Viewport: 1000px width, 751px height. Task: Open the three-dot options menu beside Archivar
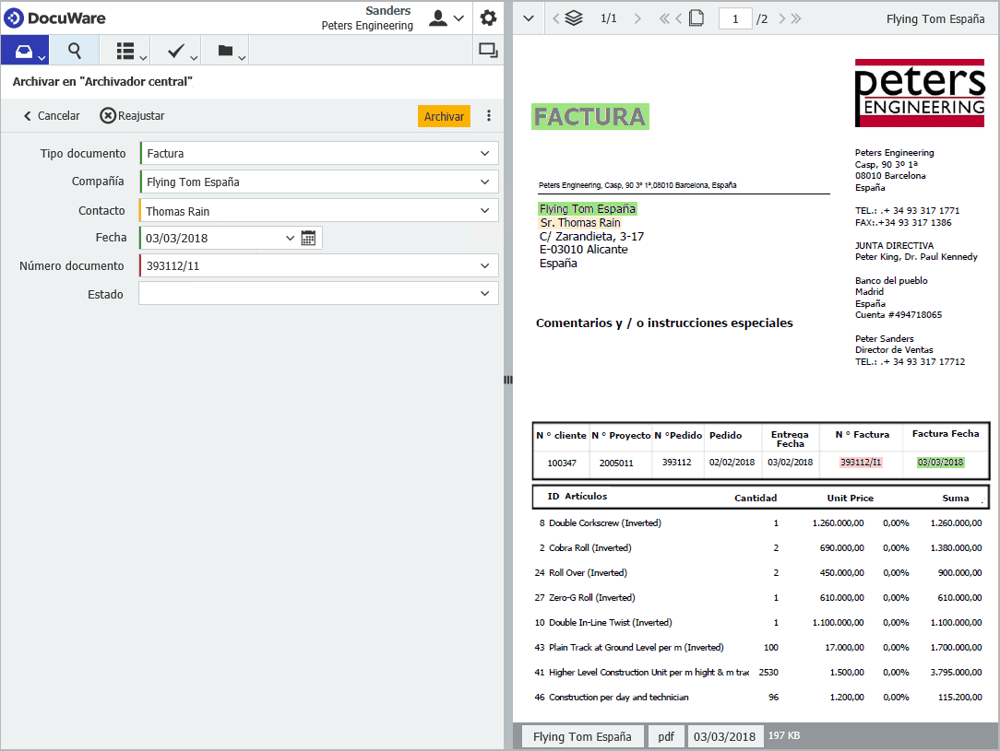tap(488, 115)
